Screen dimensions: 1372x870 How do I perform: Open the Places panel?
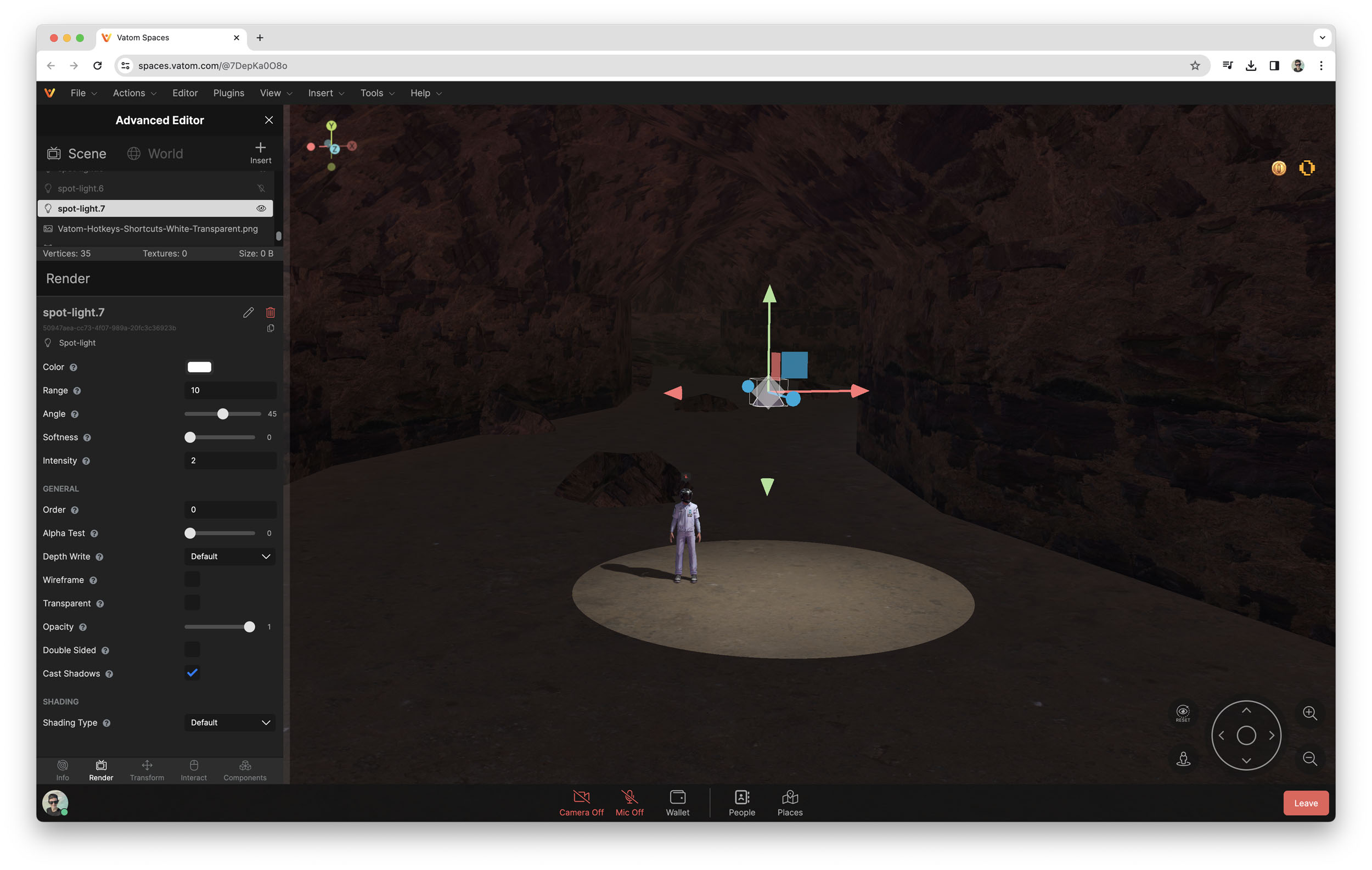pos(790,804)
